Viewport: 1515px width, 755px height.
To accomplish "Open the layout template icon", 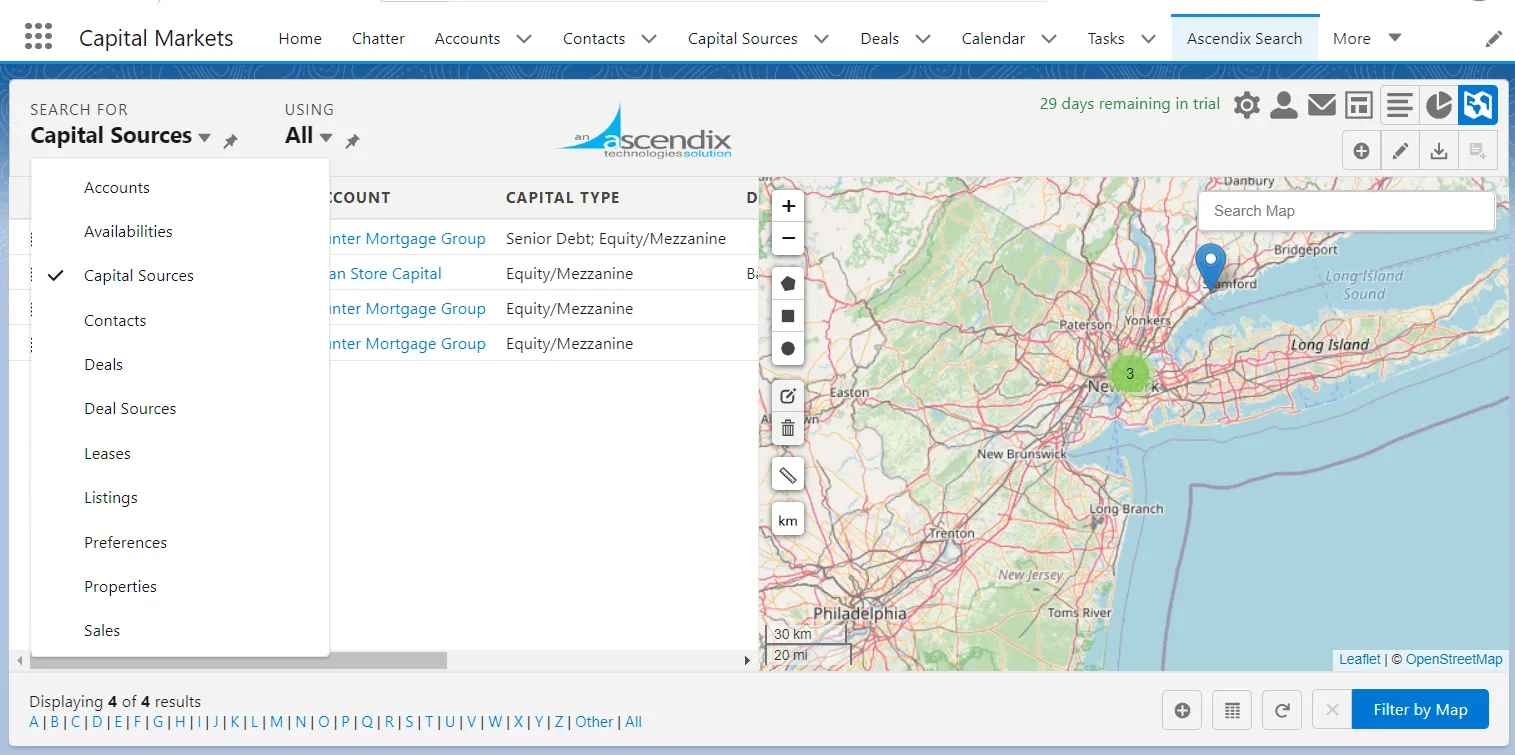I will pos(1358,105).
